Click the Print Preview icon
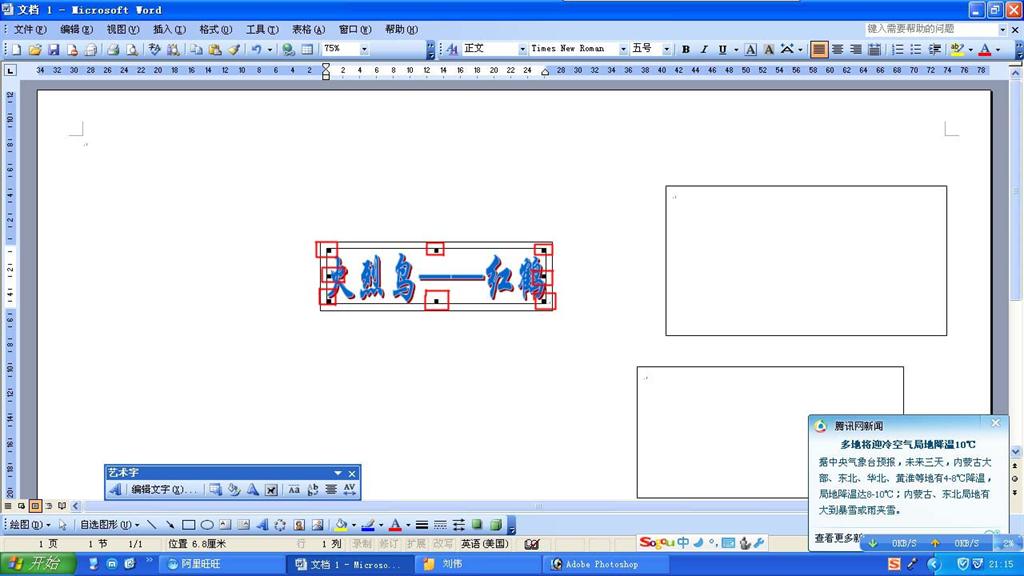 (x=131, y=49)
